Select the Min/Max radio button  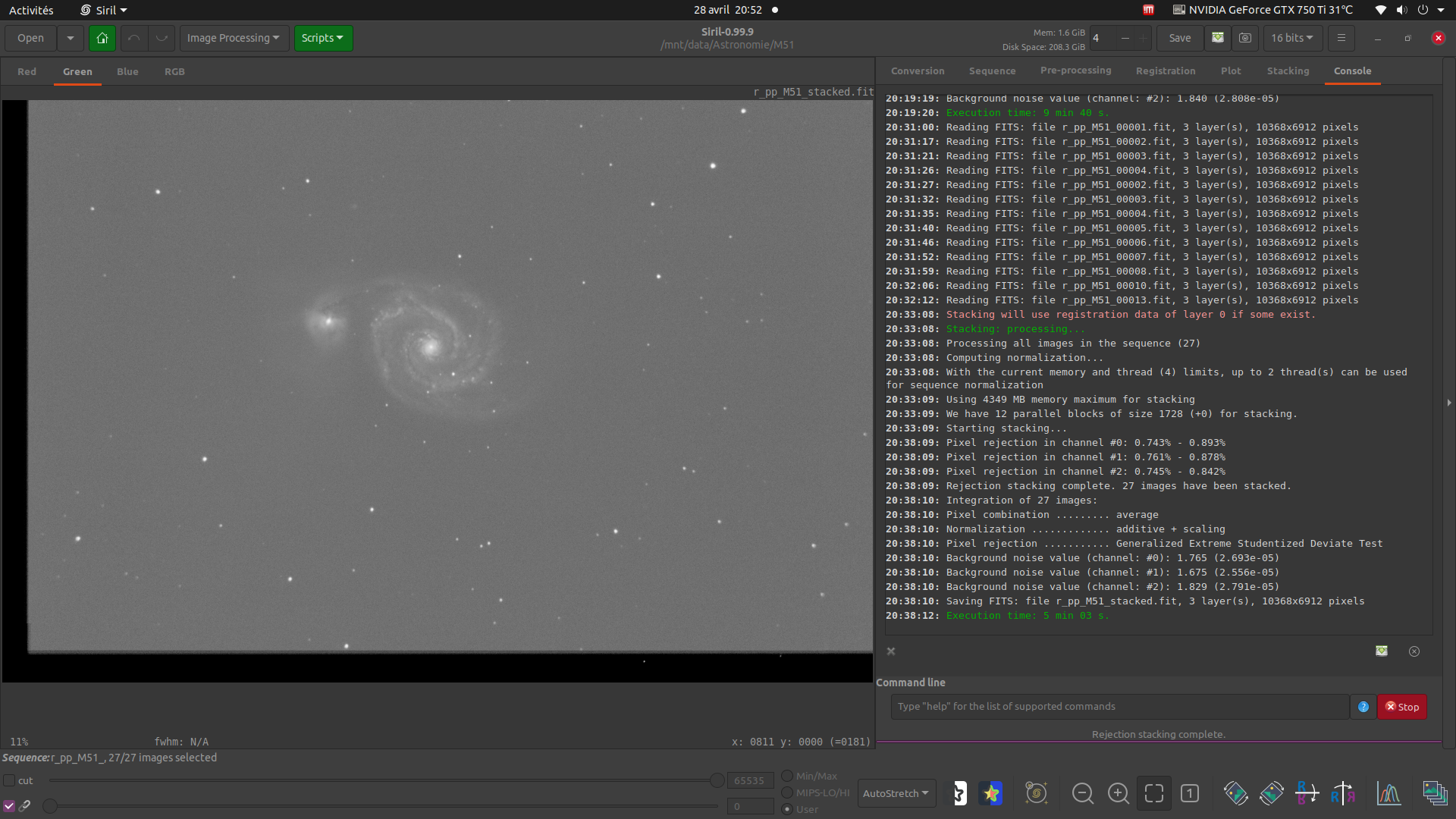pos(787,776)
